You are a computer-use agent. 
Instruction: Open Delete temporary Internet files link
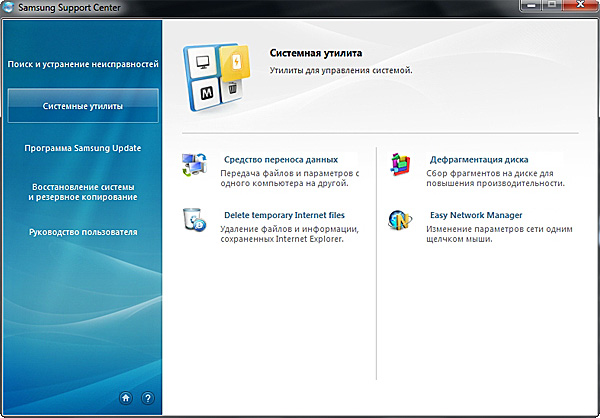point(283,215)
